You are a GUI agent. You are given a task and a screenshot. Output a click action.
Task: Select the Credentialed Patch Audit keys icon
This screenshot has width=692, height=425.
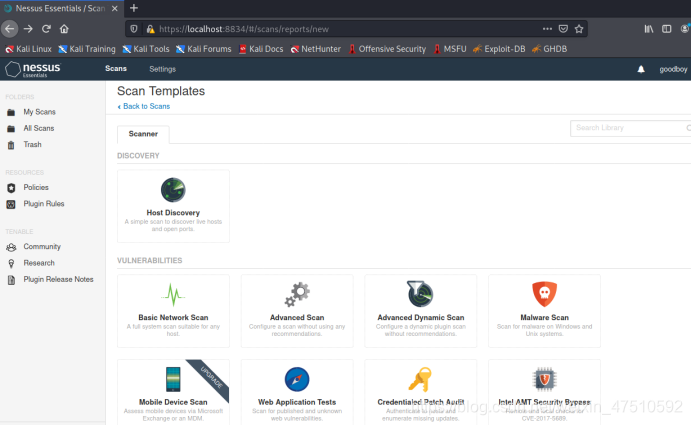coord(420,379)
